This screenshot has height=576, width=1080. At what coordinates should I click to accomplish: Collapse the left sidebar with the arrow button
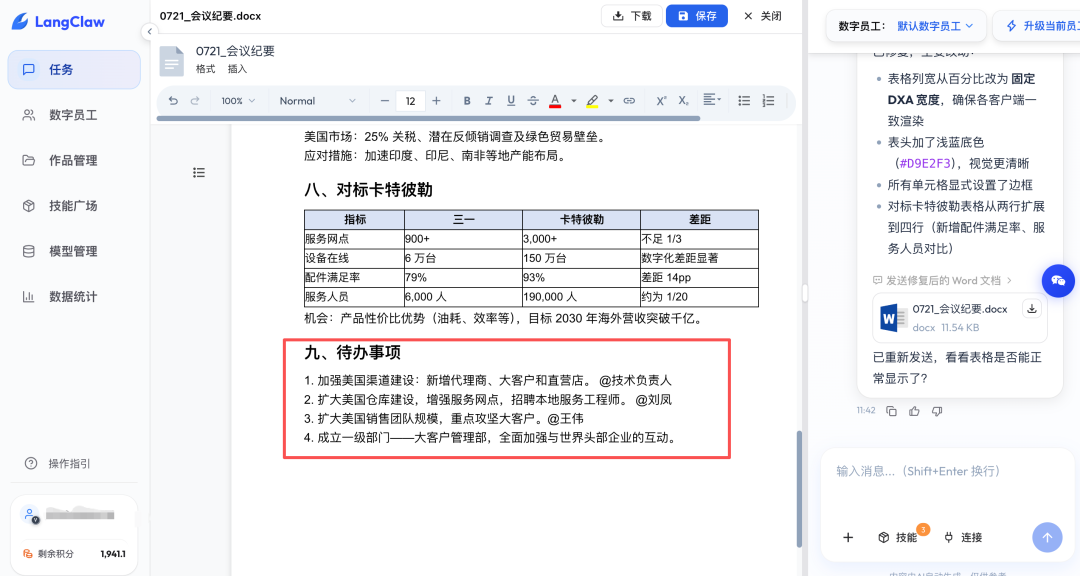[x=149, y=32]
